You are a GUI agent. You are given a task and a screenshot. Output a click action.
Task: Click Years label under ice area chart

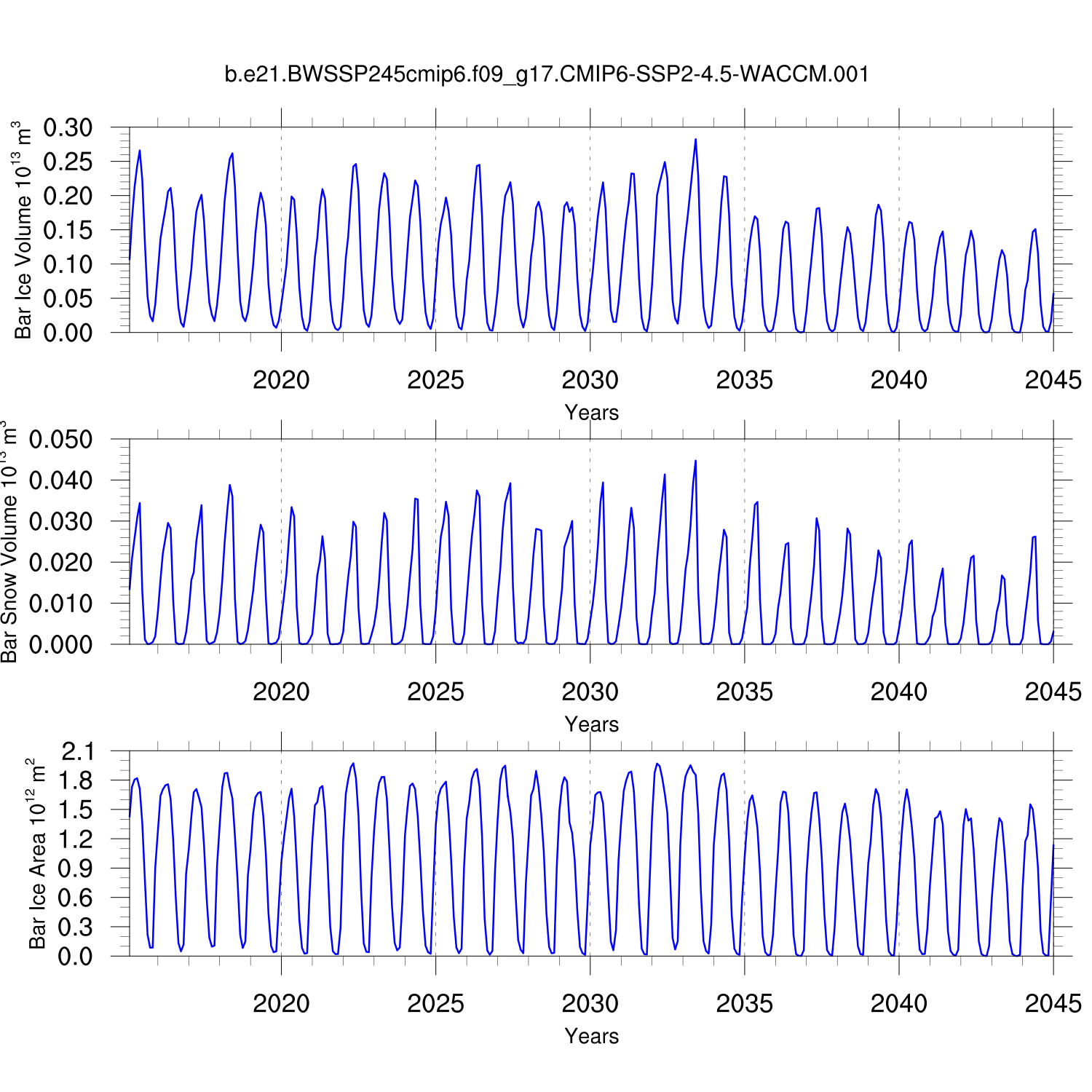(591, 1036)
